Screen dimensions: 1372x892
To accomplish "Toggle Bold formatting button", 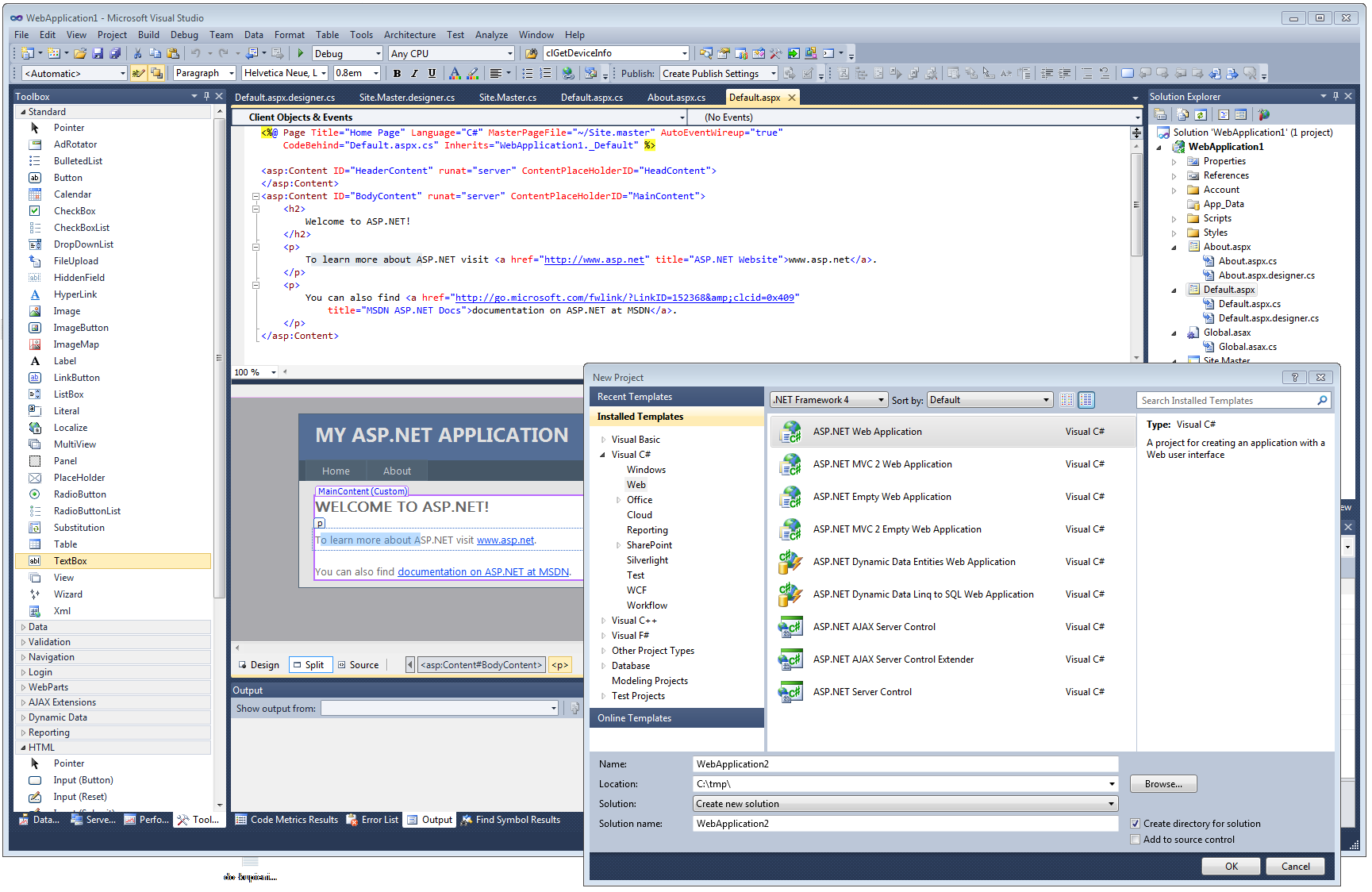I will point(397,73).
